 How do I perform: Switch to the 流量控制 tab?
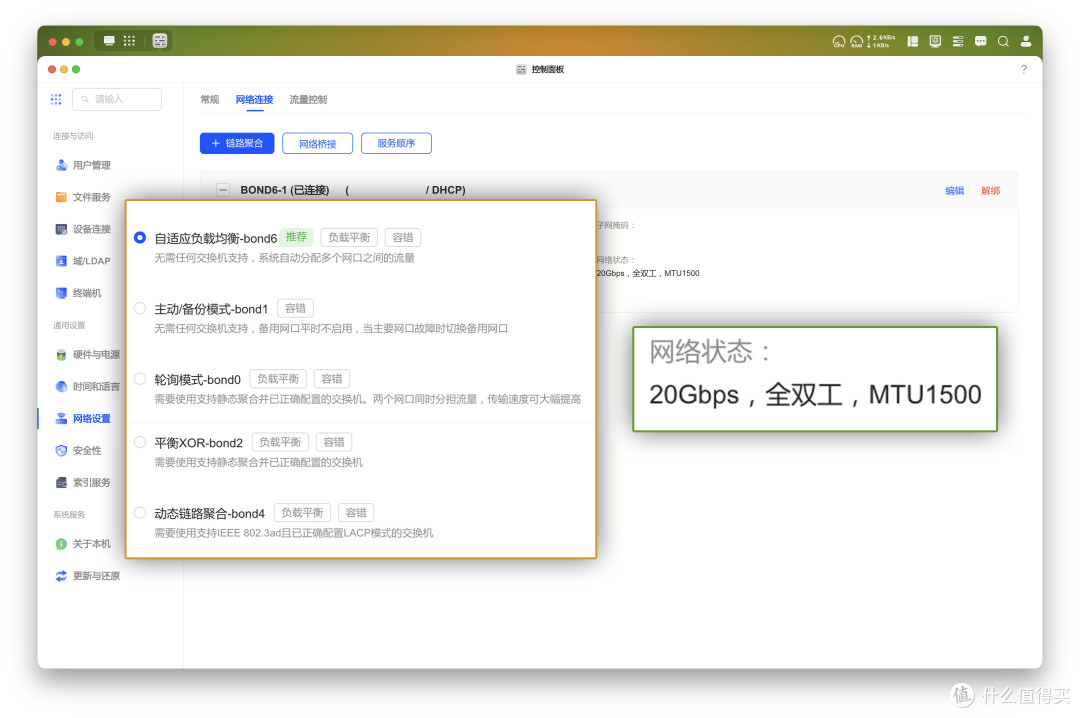pyautogui.click(x=308, y=100)
